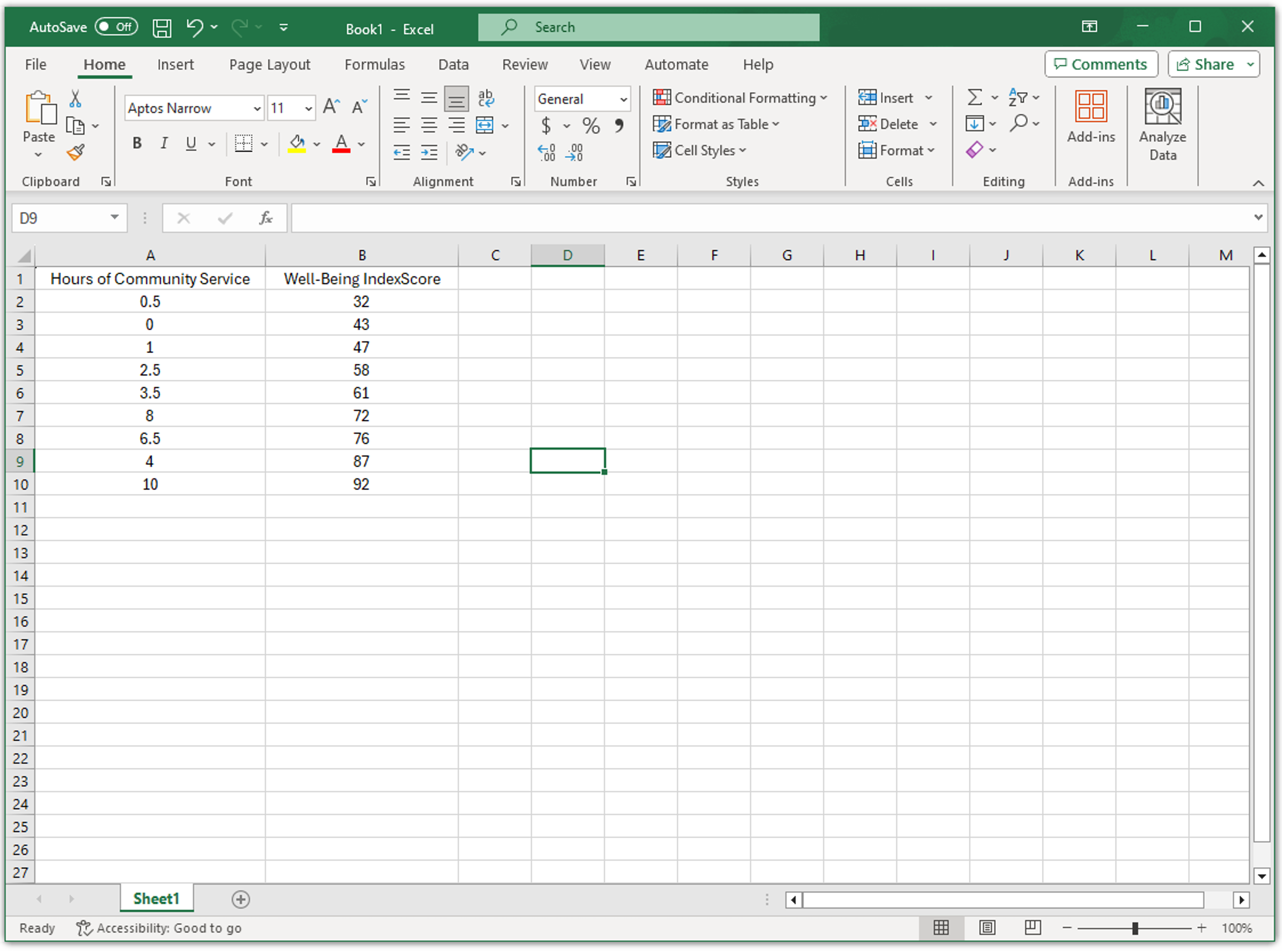Toggle underline formatting
The width and height of the screenshot is (1282, 952).
coord(190,143)
